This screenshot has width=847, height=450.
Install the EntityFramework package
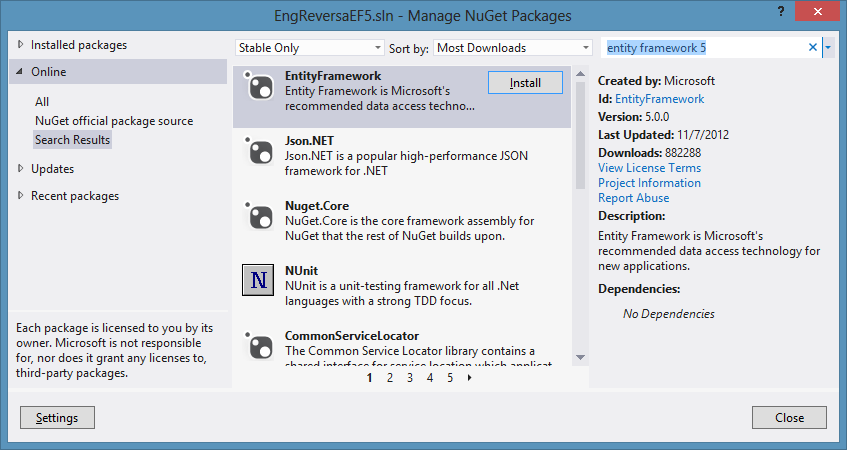525,83
